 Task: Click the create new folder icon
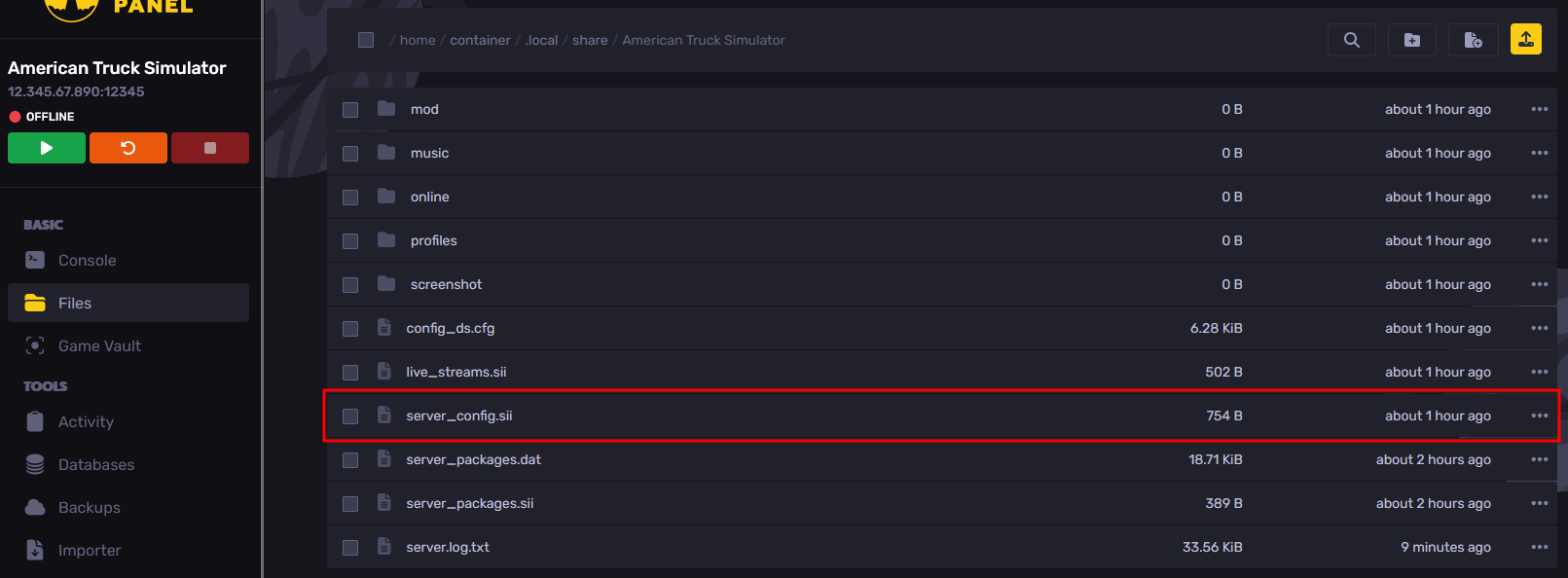(1411, 40)
